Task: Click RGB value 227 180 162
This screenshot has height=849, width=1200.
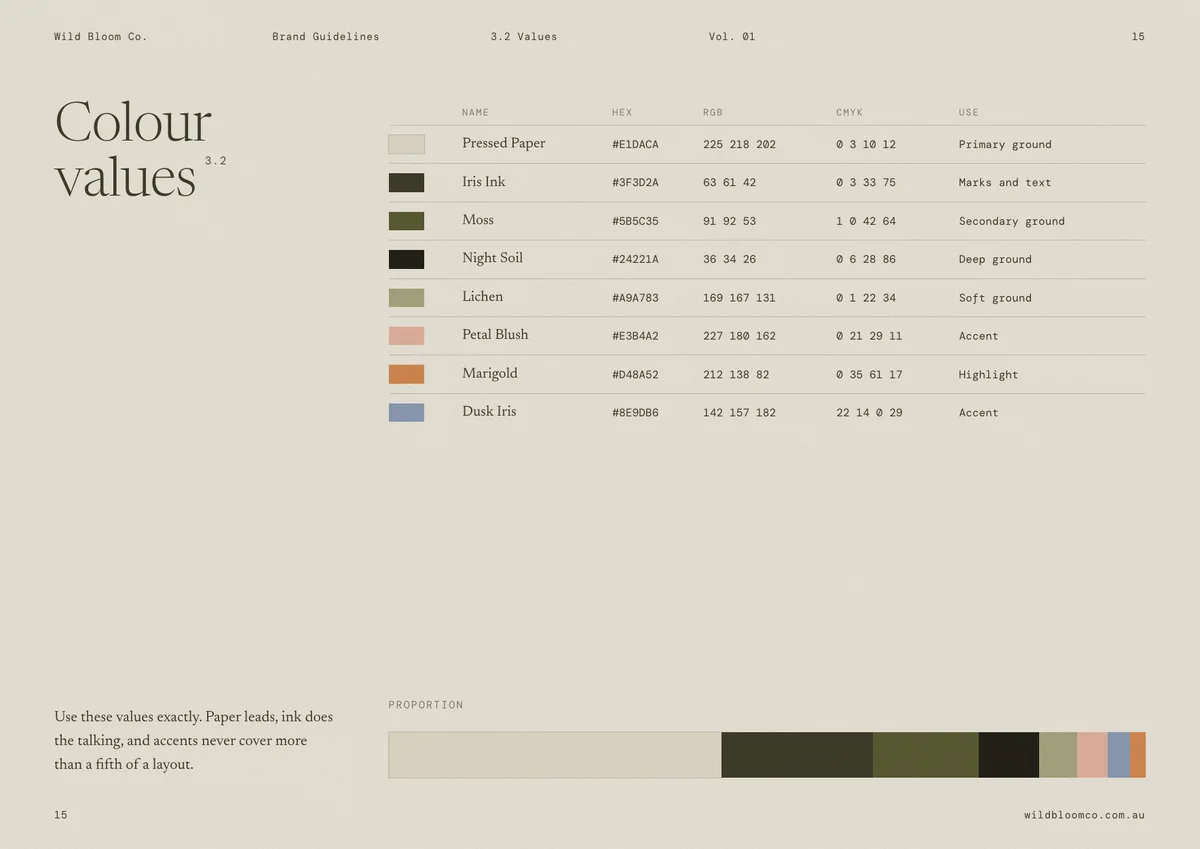Action: click(739, 337)
